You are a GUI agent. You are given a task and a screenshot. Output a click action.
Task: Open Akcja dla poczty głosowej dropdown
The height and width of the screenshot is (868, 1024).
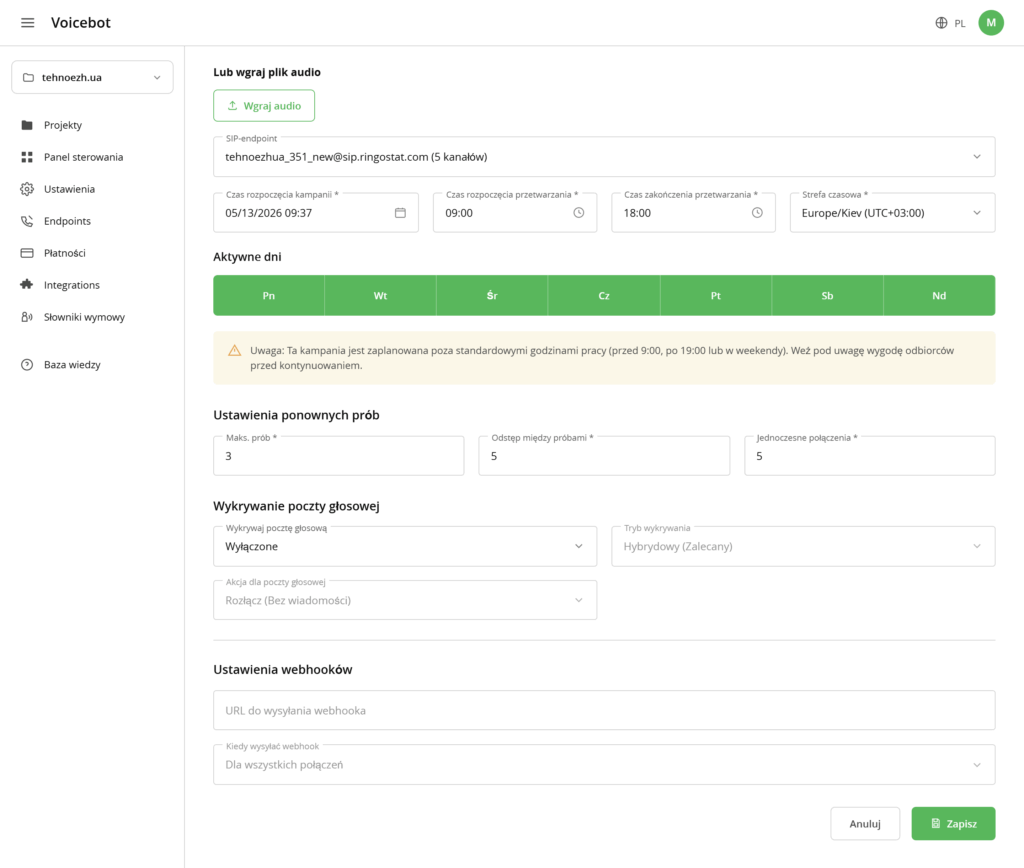pyautogui.click(x=405, y=600)
